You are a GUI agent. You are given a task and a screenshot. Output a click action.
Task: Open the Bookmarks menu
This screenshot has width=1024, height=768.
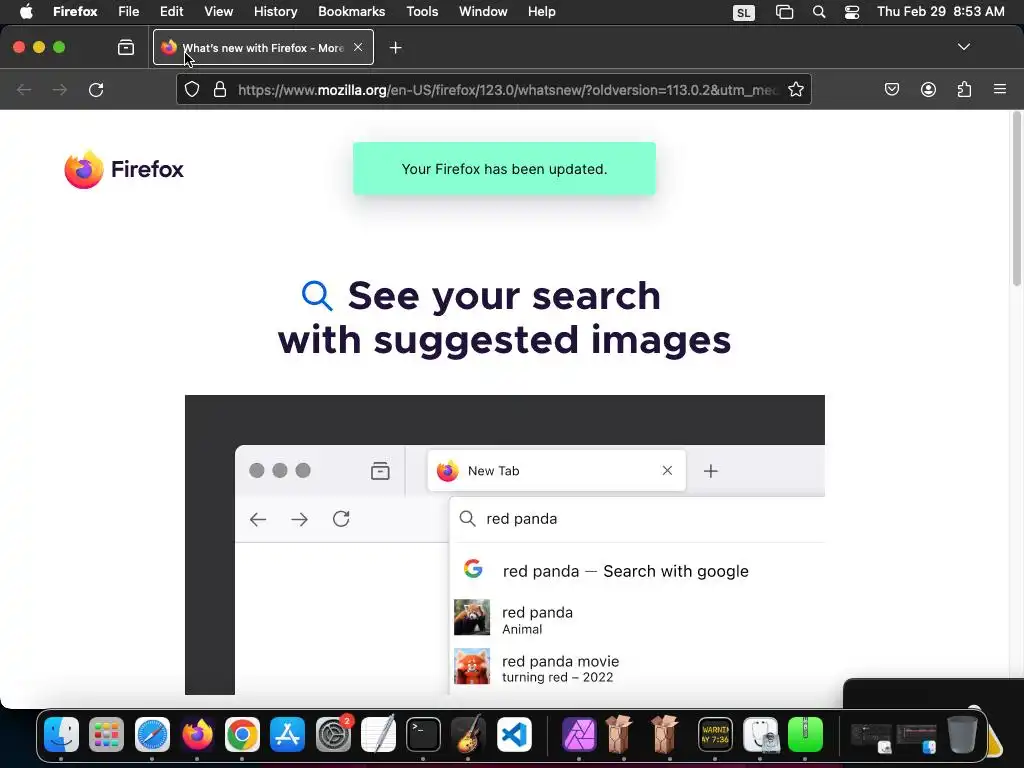pyautogui.click(x=351, y=12)
